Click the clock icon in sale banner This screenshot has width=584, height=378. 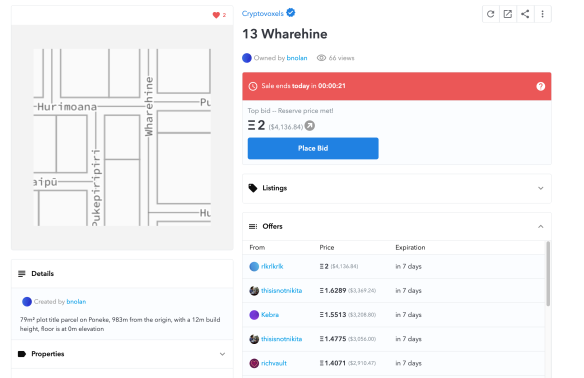point(253,86)
